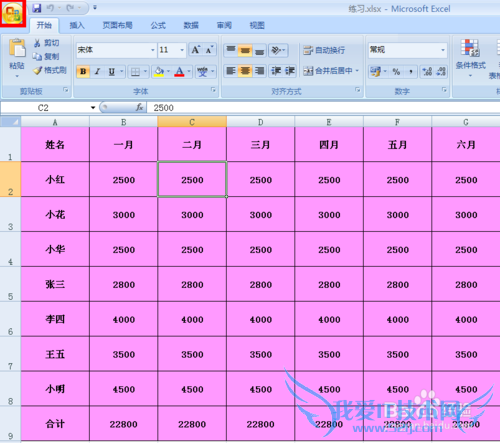Align text to the top
Screen dimensions: 500x443
pyautogui.click(x=231, y=50)
